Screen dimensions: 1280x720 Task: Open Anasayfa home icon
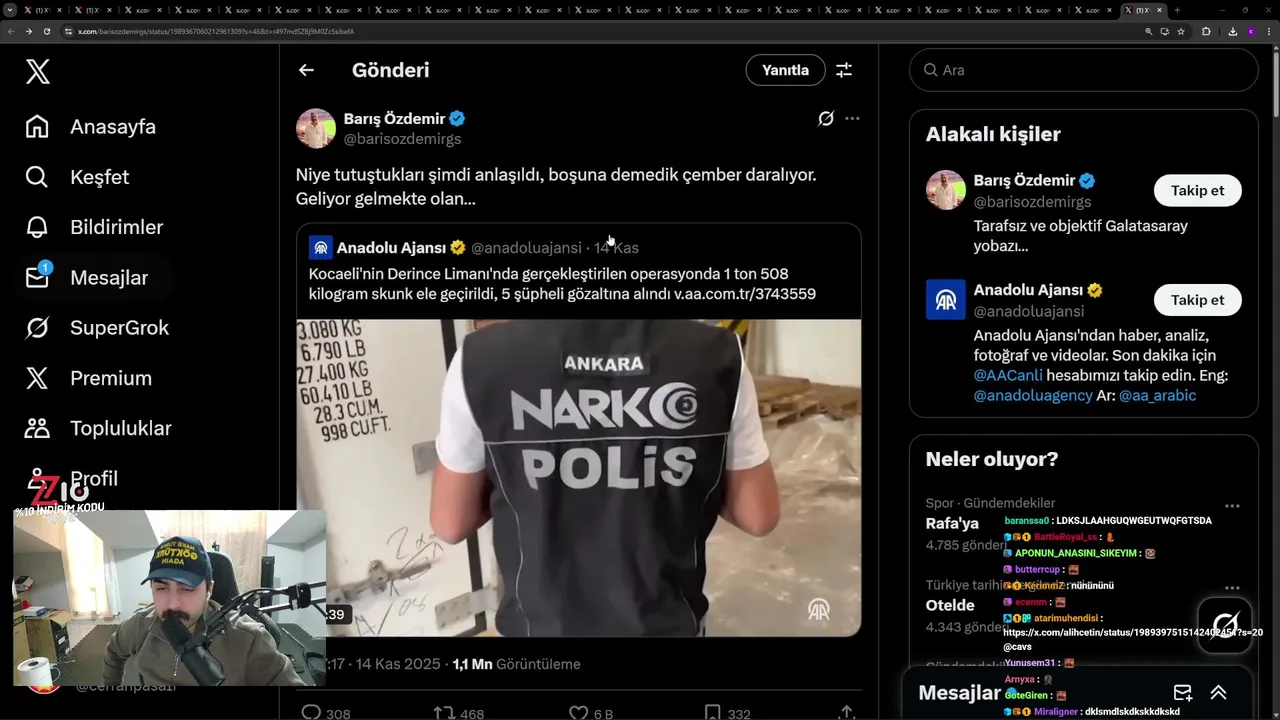coord(37,126)
